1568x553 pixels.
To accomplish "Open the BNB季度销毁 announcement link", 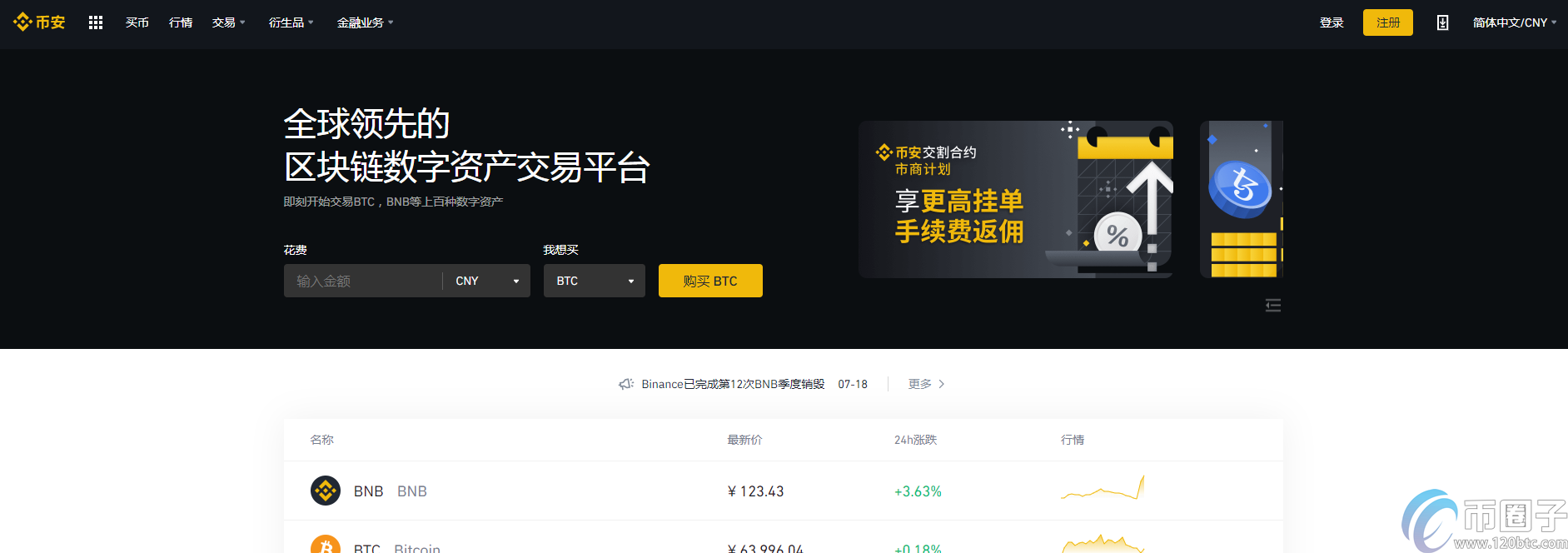I will pos(733,384).
